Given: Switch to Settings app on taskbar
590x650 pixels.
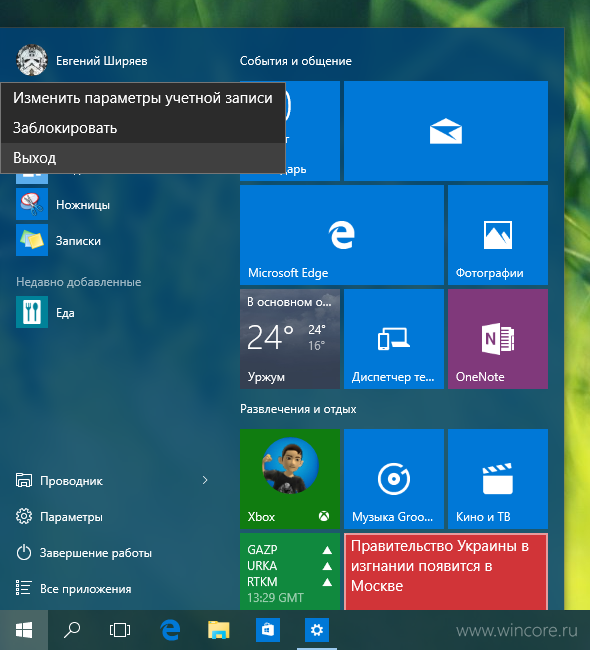Looking at the screenshot, I should [x=317, y=630].
